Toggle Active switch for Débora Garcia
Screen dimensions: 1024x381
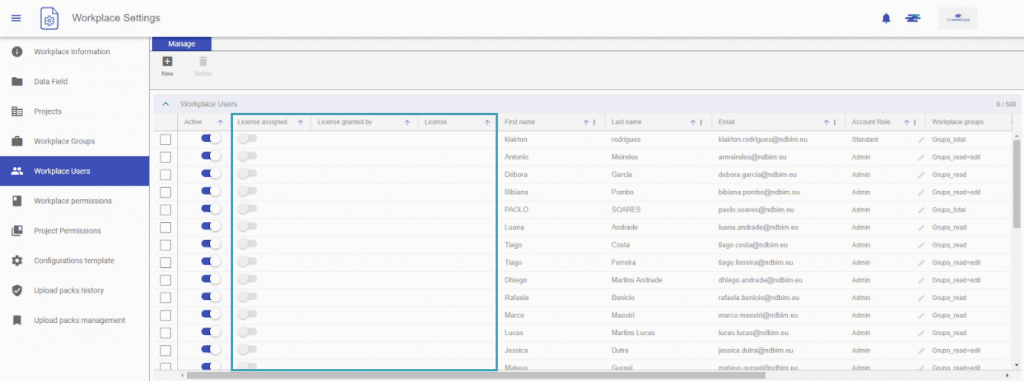pyautogui.click(x=211, y=174)
